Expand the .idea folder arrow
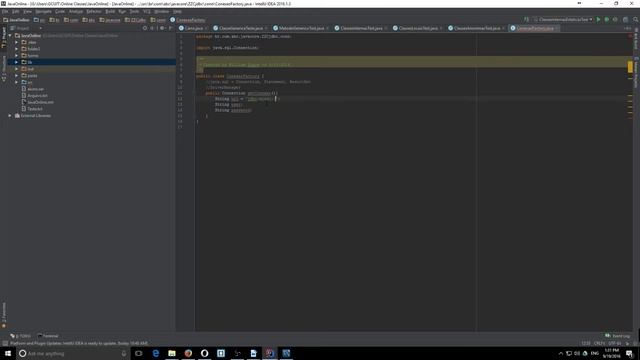 coord(16,42)
